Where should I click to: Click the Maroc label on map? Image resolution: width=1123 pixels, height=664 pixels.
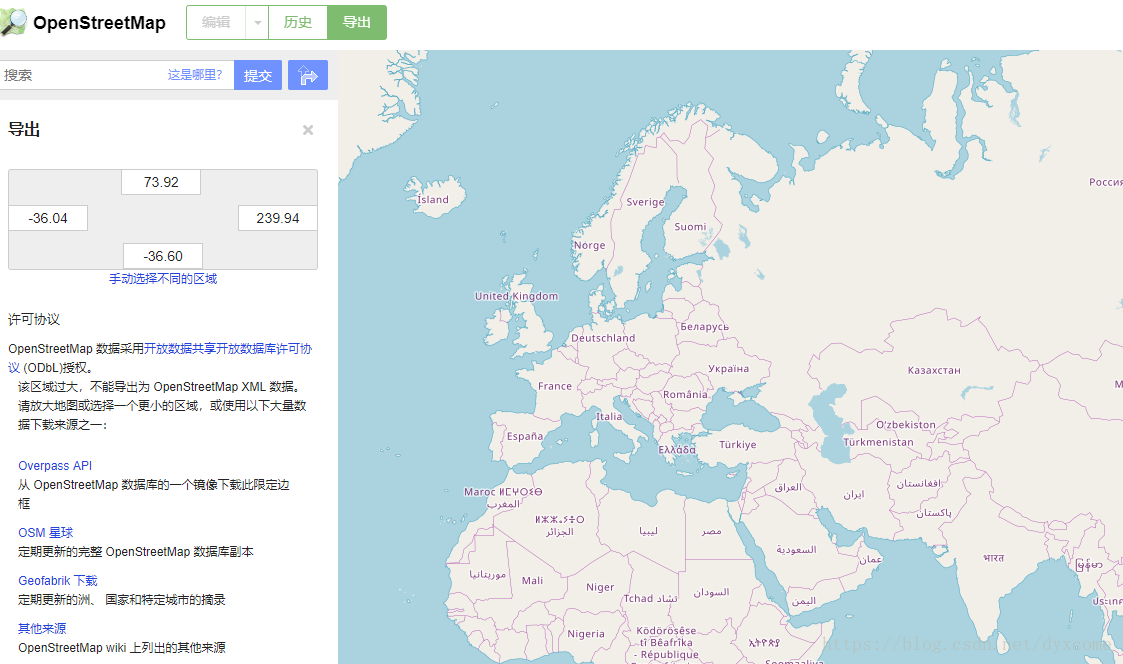(x=479, y=492)
